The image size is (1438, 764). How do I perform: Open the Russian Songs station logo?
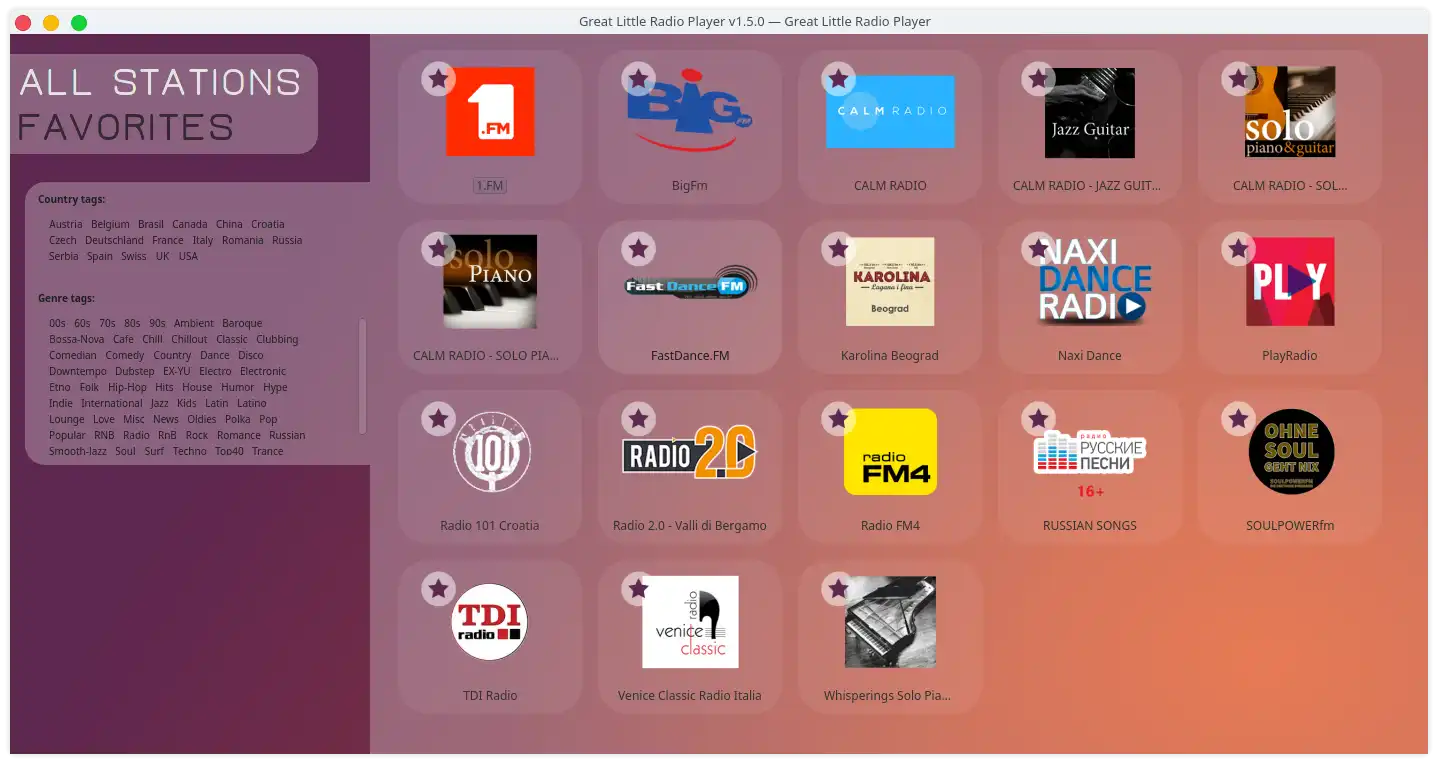tap(1090, 463)
